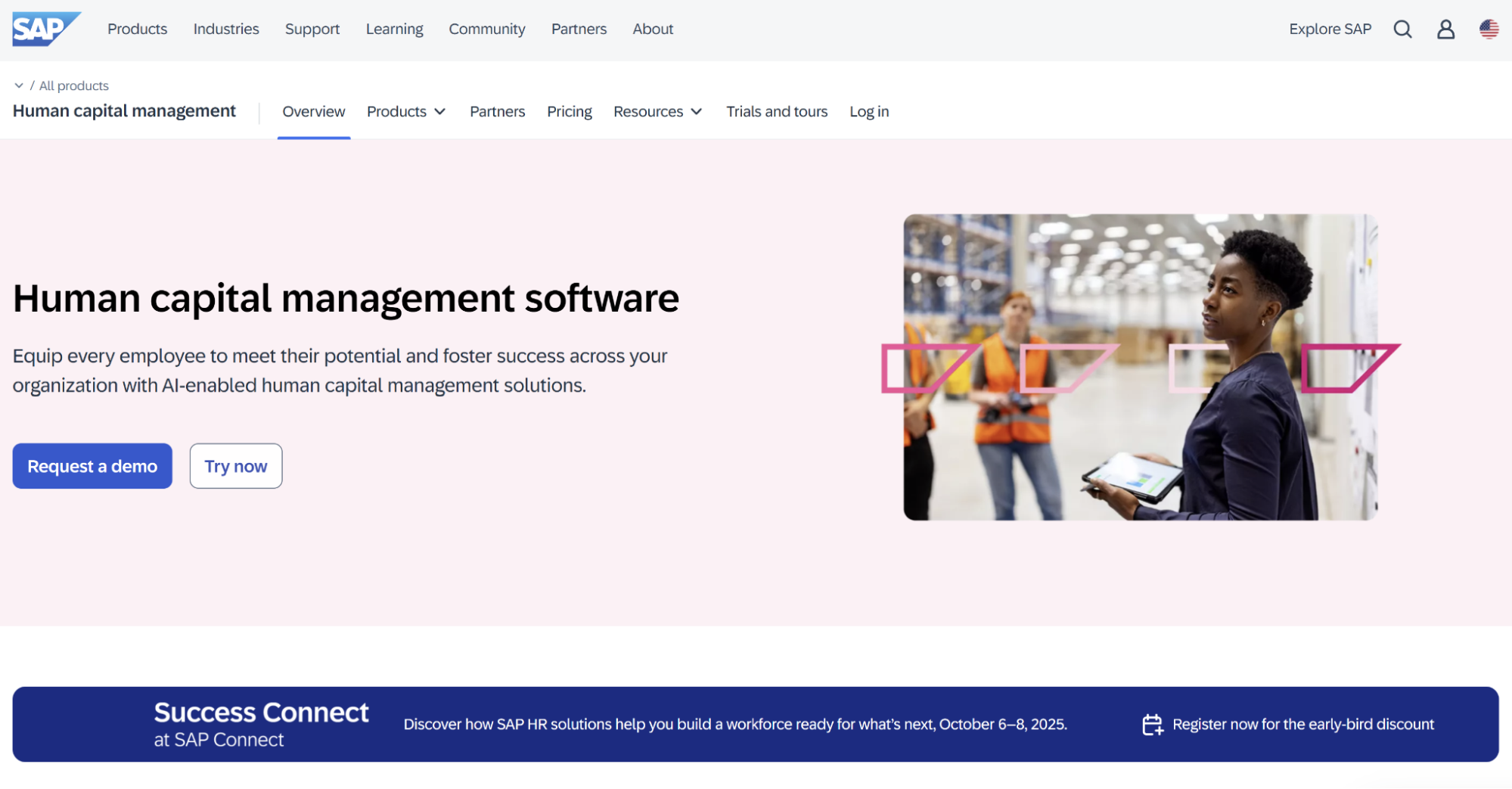Open the Trials and tours tab

pos(777,111)
